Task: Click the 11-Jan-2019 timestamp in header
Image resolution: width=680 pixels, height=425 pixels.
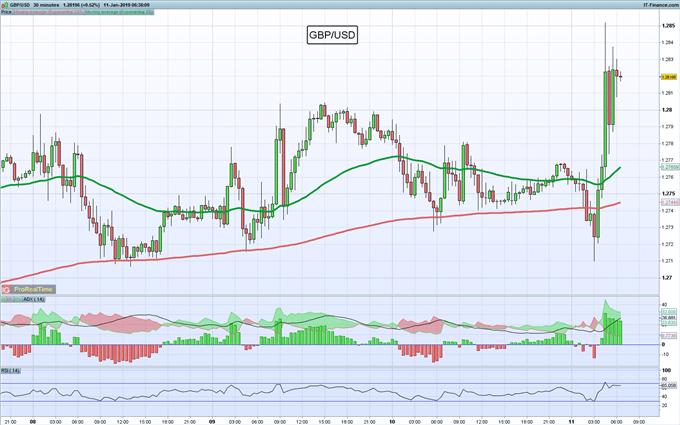Action: point(126,5)
